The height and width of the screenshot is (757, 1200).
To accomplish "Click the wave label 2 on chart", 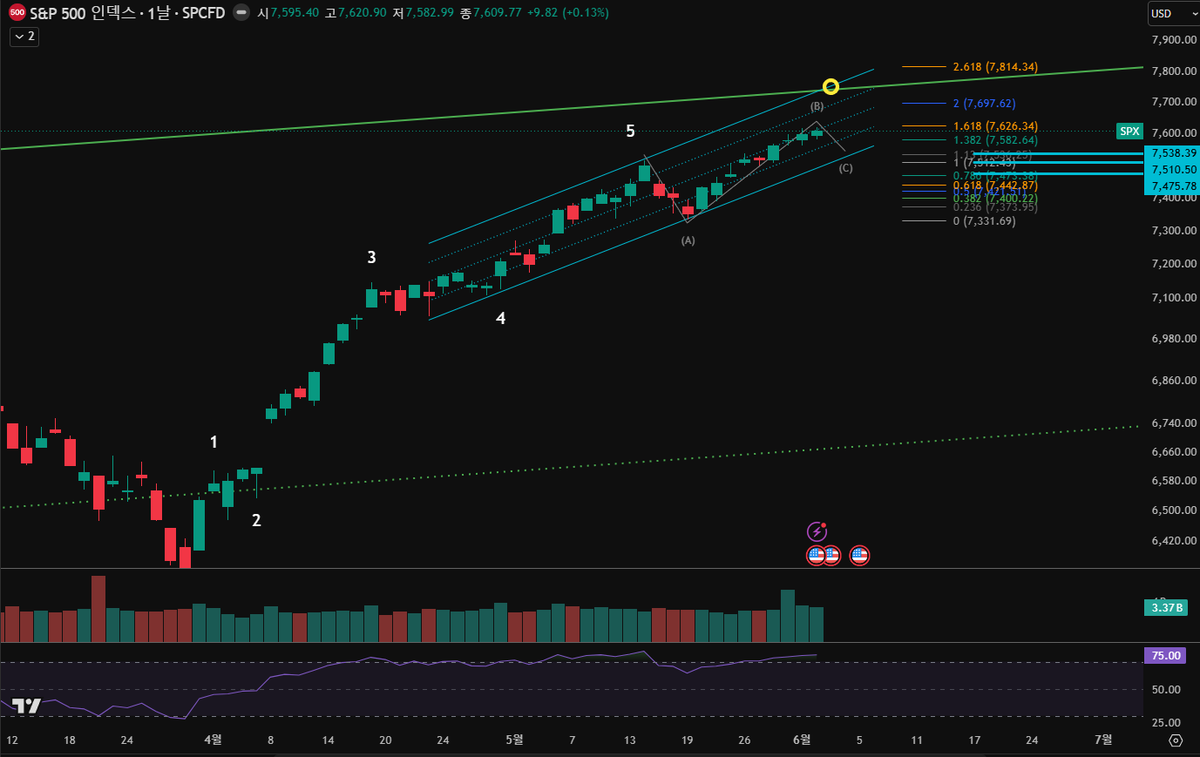I will 257,520.
